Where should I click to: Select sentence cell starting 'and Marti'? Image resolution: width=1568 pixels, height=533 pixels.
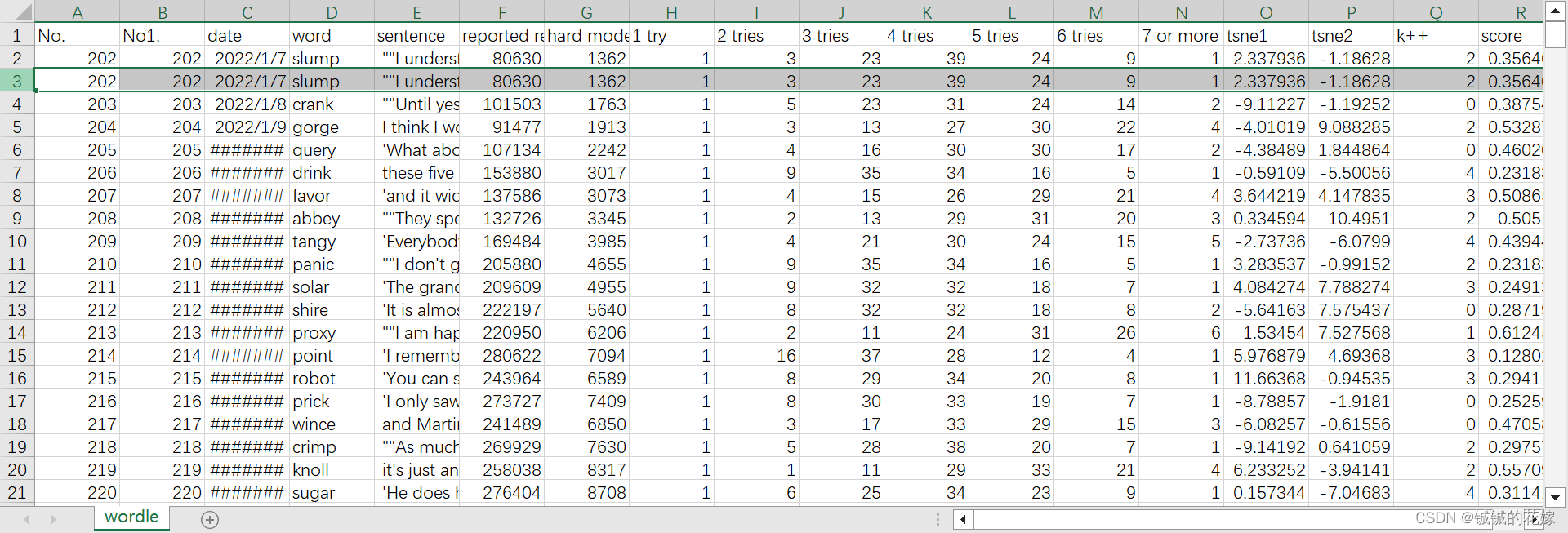pyautogui.click(x=417, y=424)
